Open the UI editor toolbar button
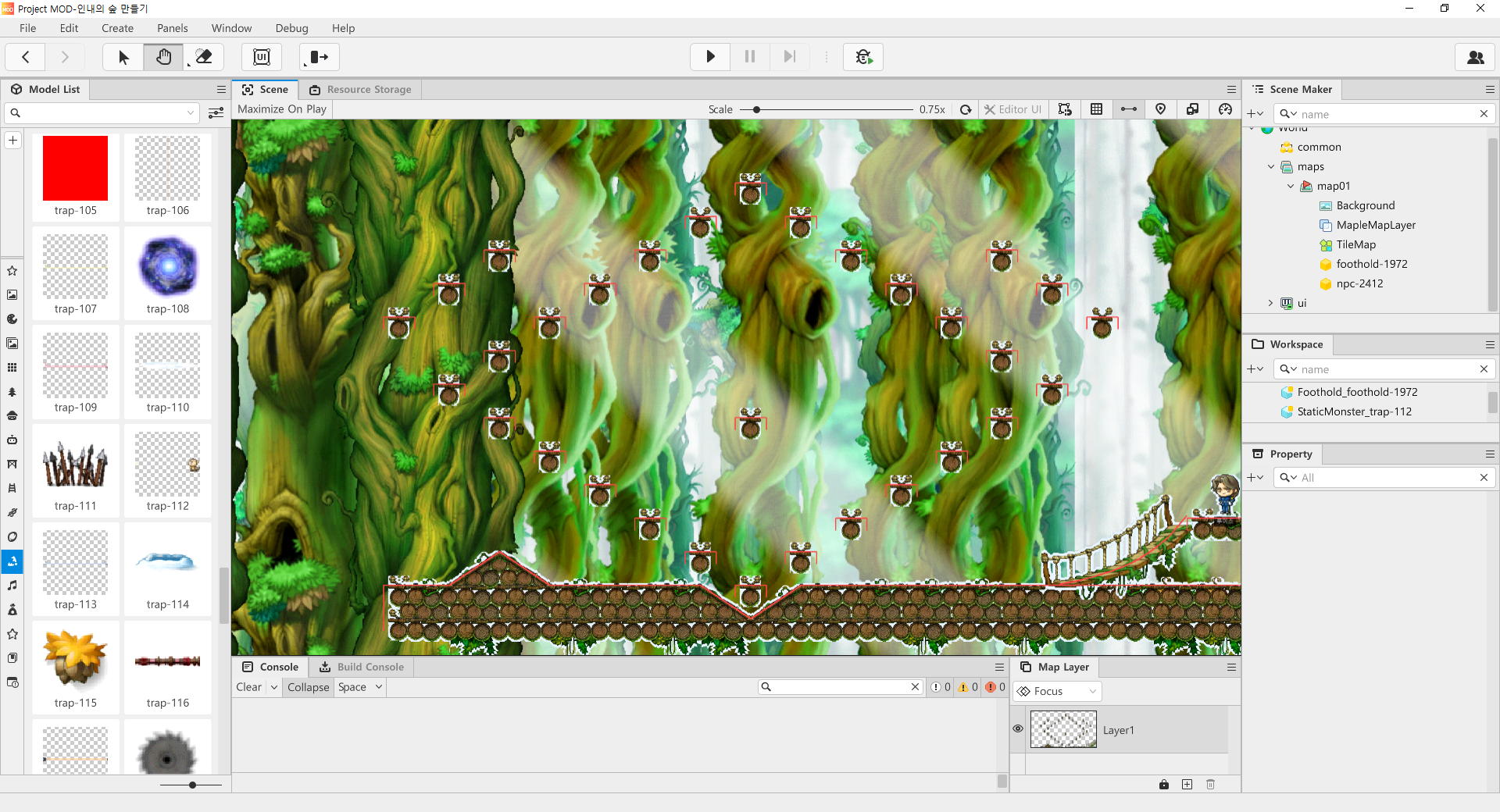This screenshot has width=1500, height=812. [x=262, y=57]
